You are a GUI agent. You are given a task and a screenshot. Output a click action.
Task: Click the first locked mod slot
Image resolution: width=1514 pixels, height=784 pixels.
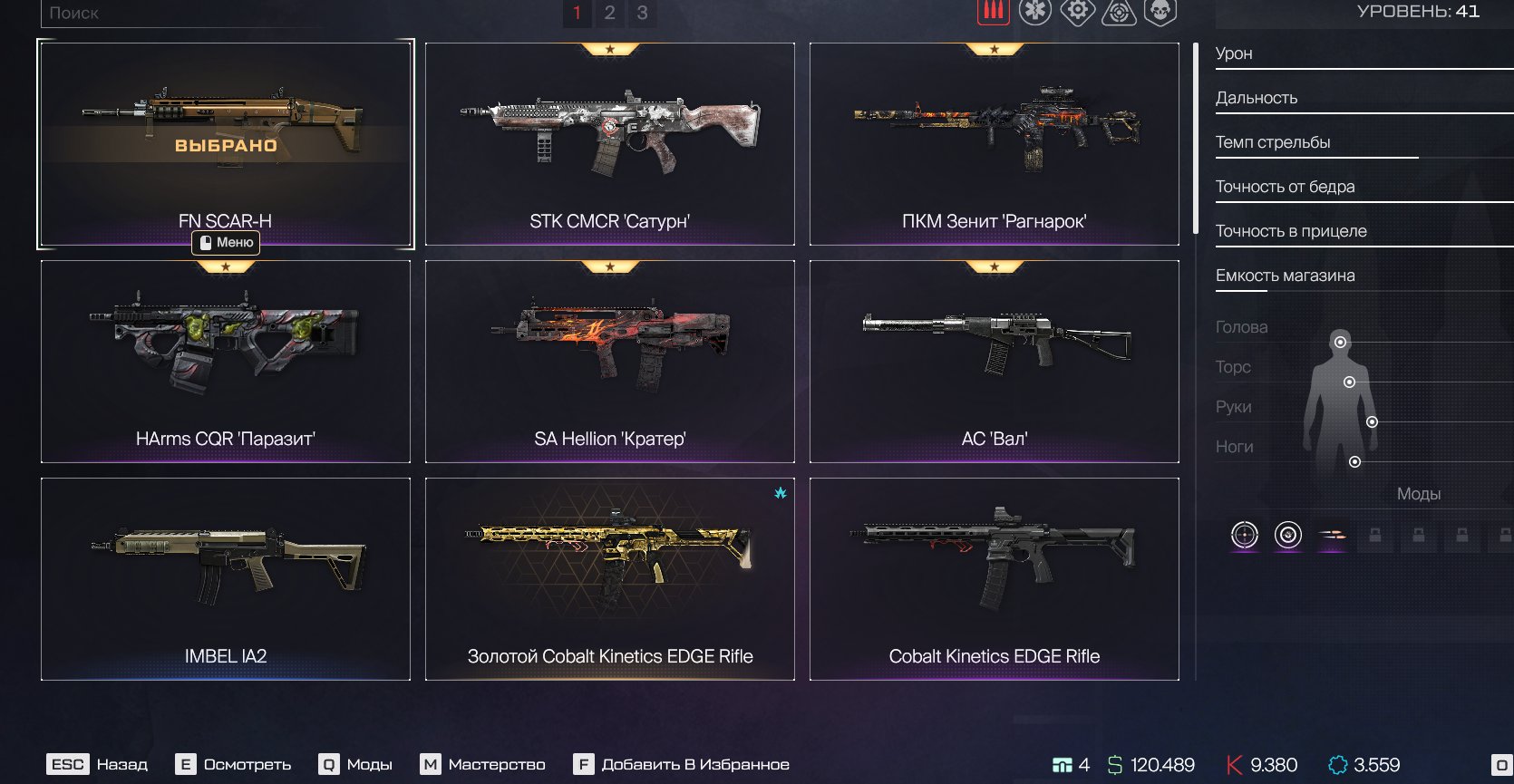(x=1375, y=536)
